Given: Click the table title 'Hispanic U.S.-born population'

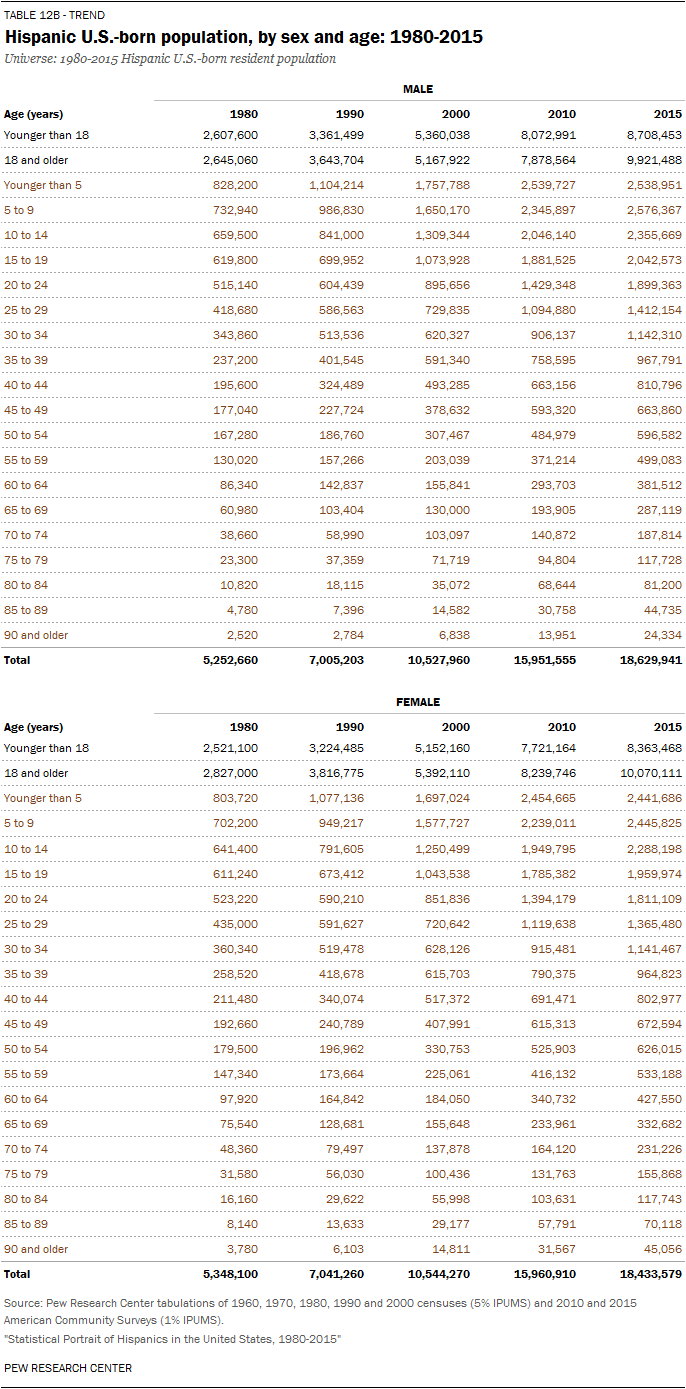Looking at the screenshot, I should (x=244, y=37).
